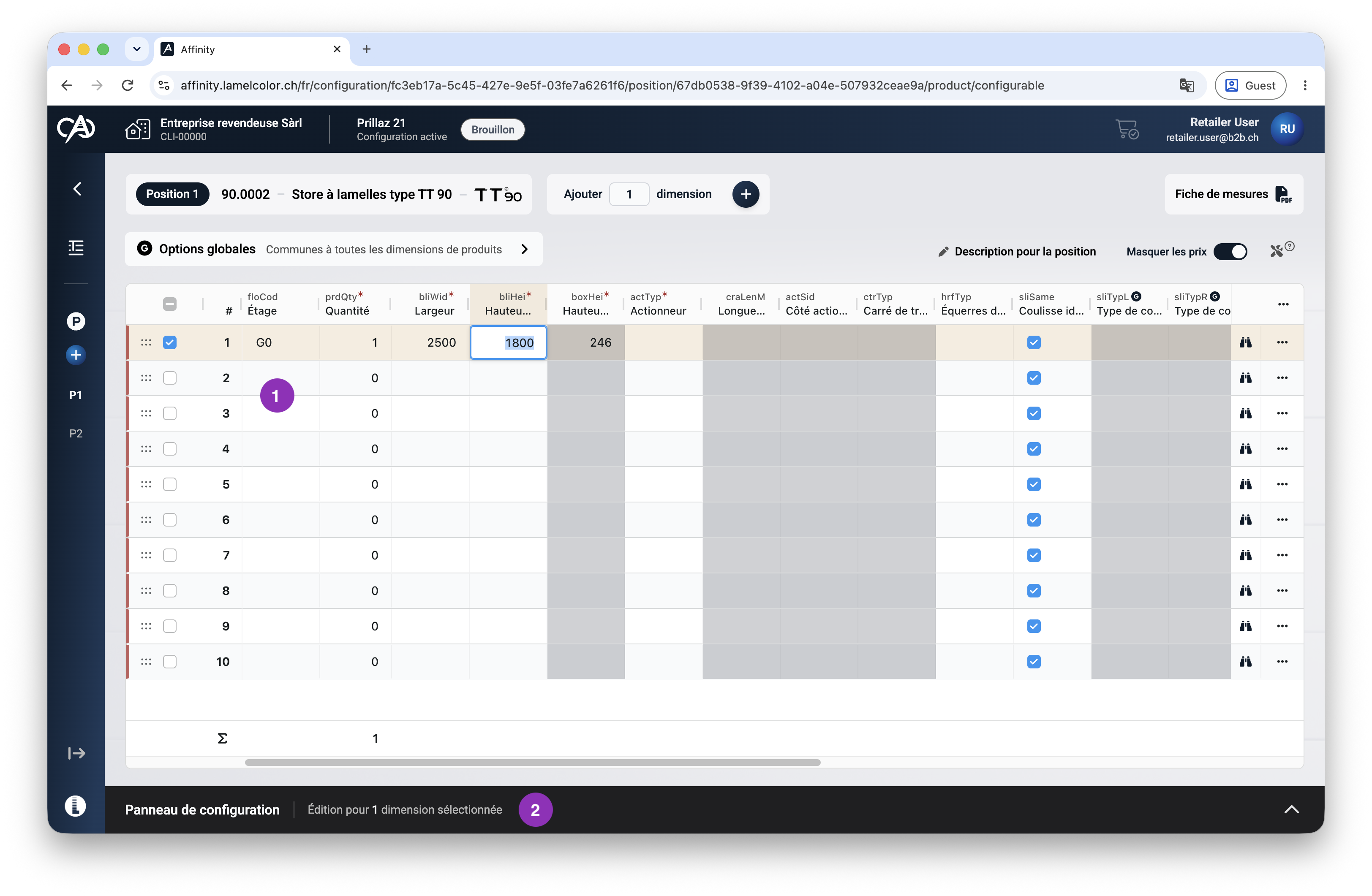Select position P1 in sidebar
The height and width of the screenshot is (896, 1372).
pyautogui.click(x=76, y=395)
